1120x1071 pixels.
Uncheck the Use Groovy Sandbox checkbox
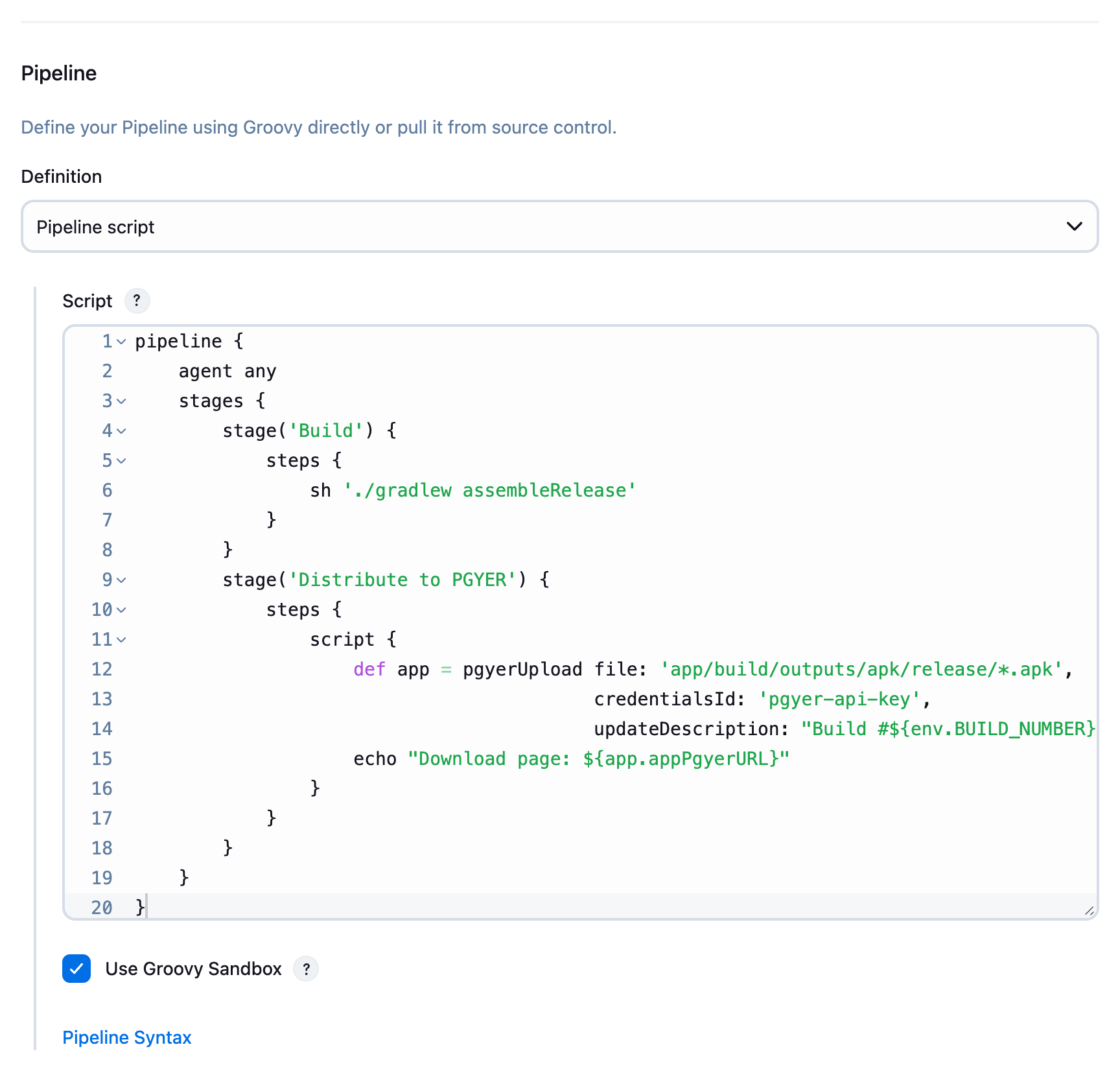point(76,969)
